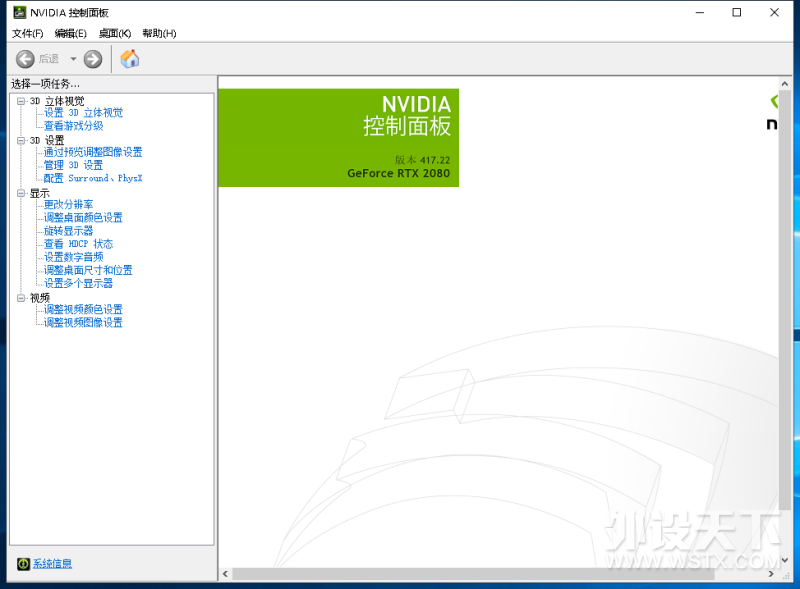Click the vertical scrollbar down arrow

tap(785, 560)
